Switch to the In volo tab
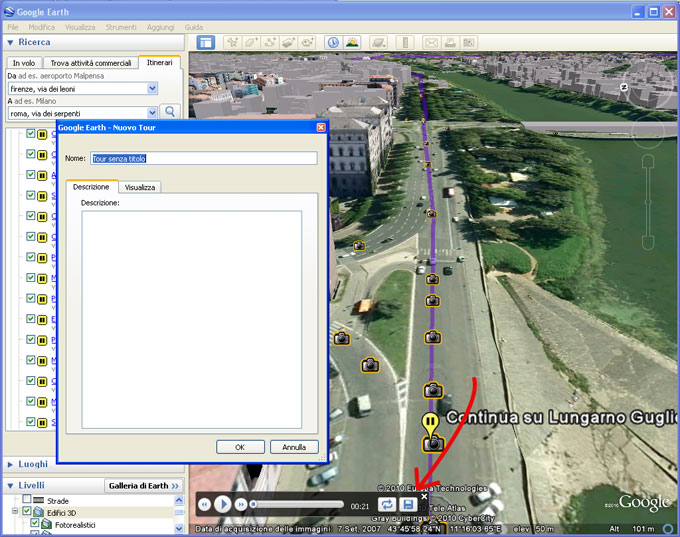This screenshot has height=537, width=680. (24, 63)
